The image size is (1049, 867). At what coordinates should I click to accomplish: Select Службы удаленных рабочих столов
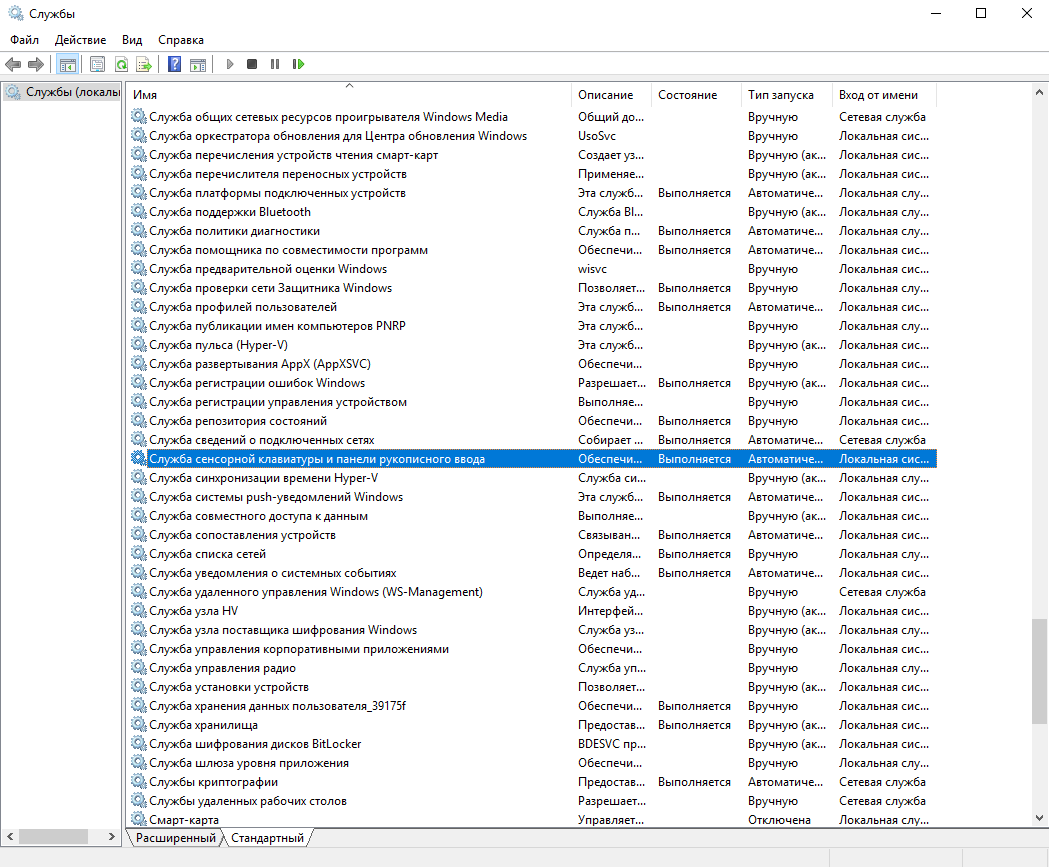533,801
